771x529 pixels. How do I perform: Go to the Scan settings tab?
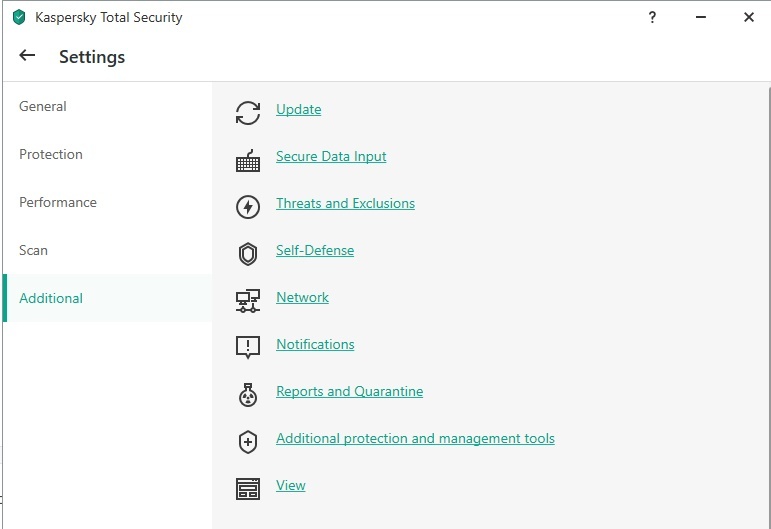[33, 250]
